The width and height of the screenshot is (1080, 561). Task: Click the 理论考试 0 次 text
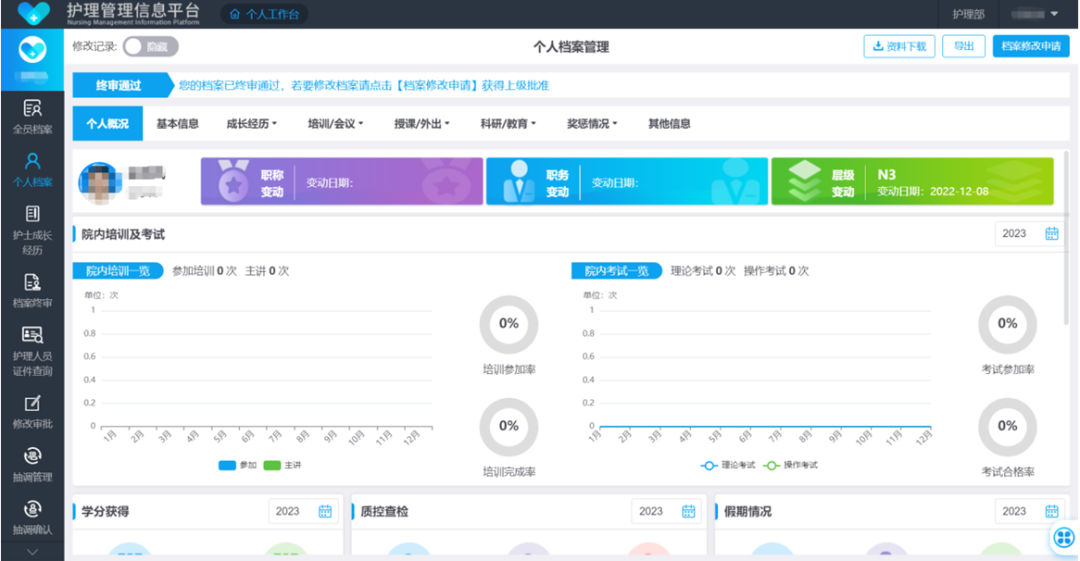[703, 271]
